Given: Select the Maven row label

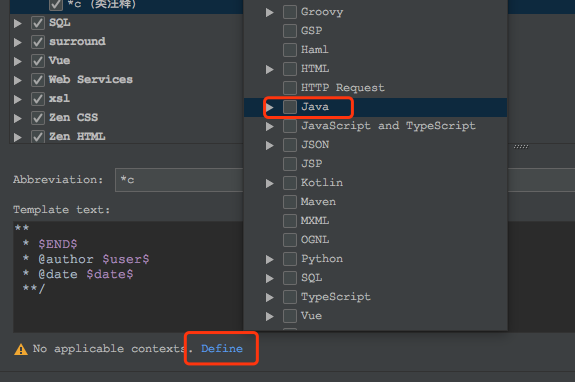Looking at the screenshot, I should (x=318, y=202).
